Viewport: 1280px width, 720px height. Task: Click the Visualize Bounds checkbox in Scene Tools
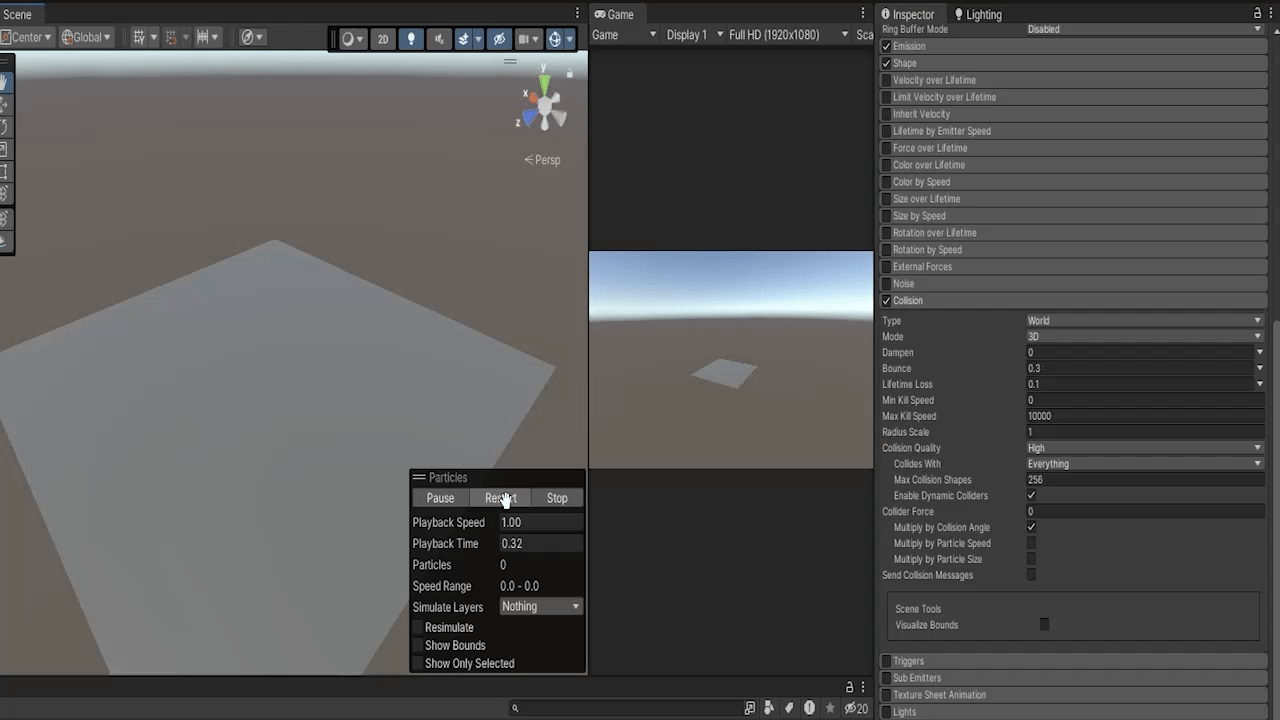click(1044, 625)
